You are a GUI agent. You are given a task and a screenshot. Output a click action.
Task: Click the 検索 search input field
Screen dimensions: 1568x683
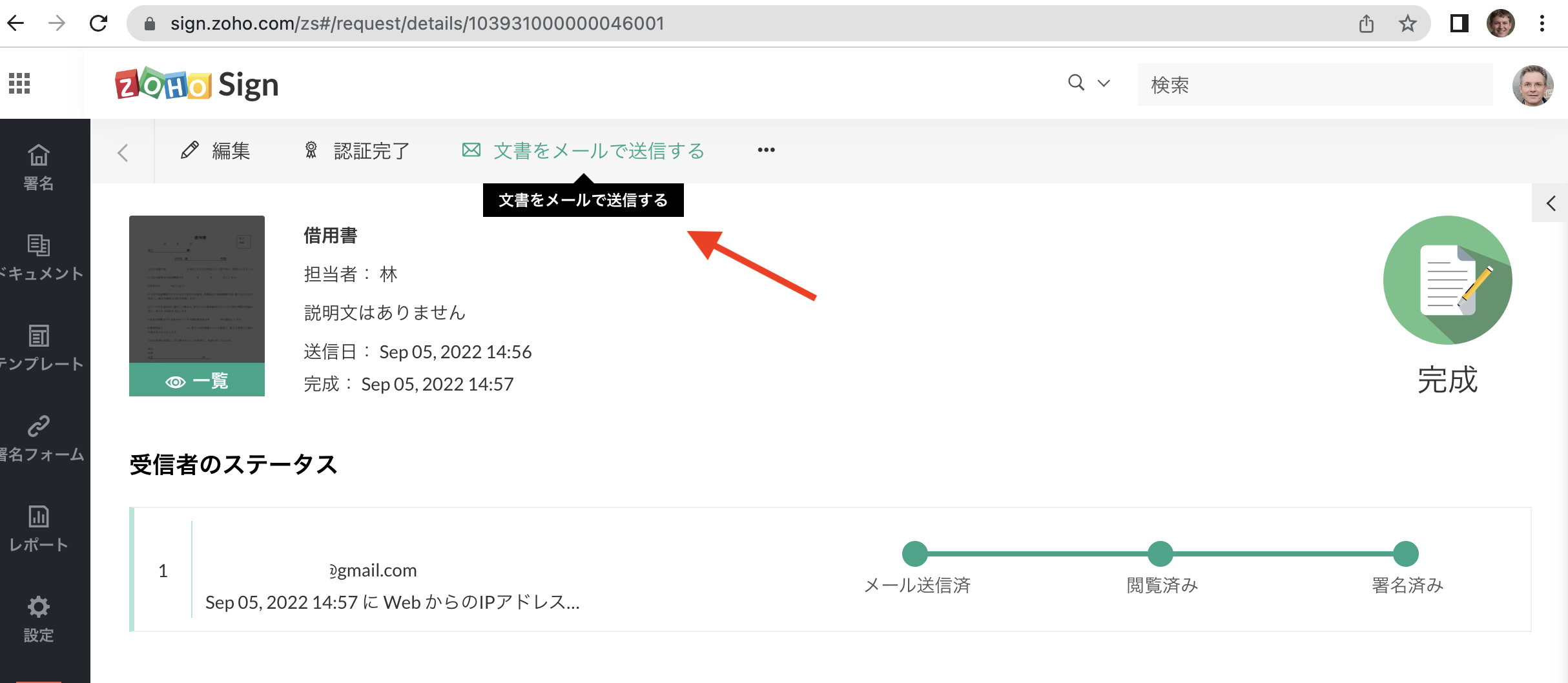click(1314, 85)
